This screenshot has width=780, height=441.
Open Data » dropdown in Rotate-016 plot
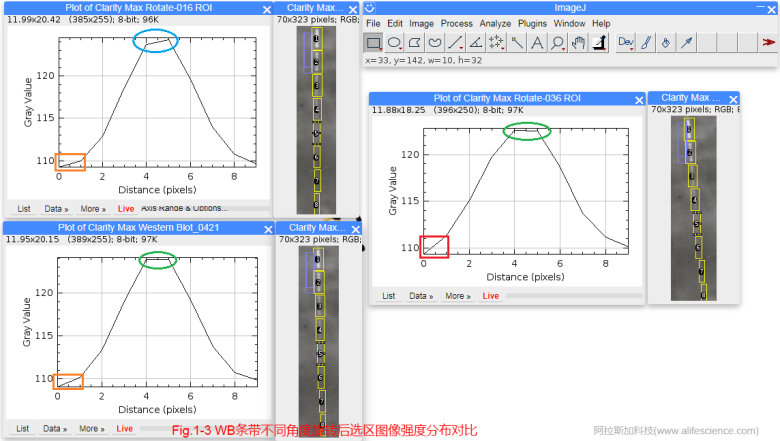(56, 209)
